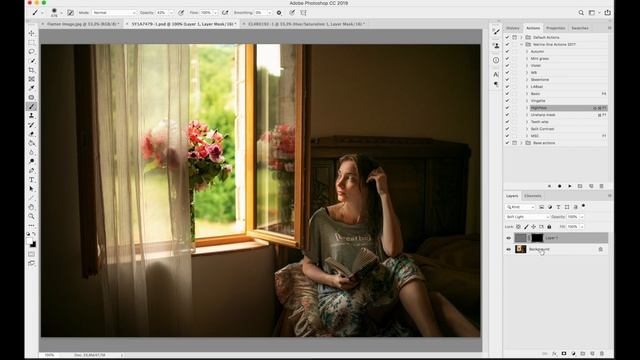
Task: Switch to the History tab
Action: click(513, 28)
